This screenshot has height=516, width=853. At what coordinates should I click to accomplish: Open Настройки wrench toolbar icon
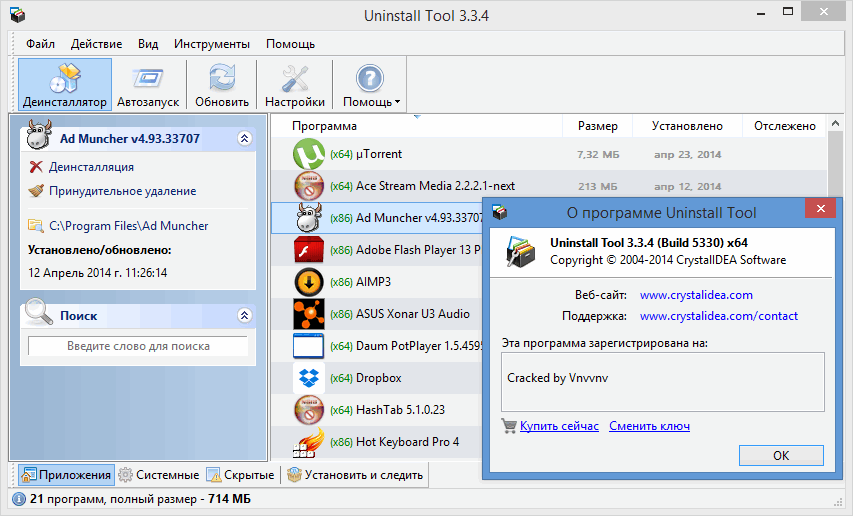295,78
